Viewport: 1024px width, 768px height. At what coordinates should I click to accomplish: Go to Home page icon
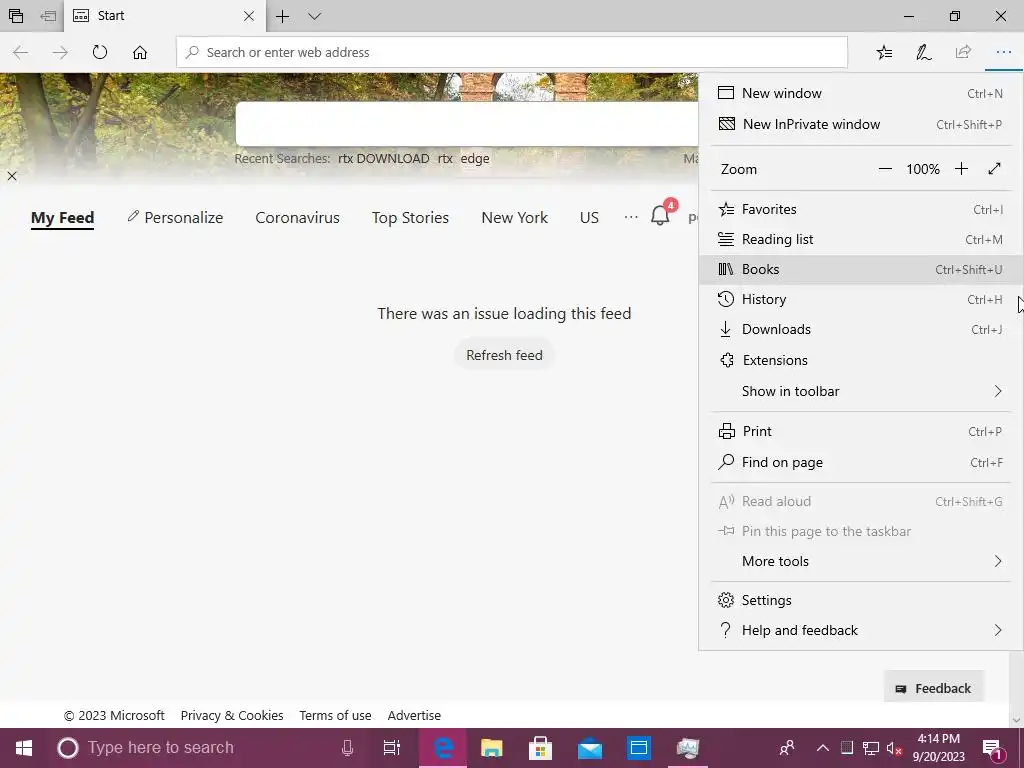pyautogui.click(x=140, y=52)
